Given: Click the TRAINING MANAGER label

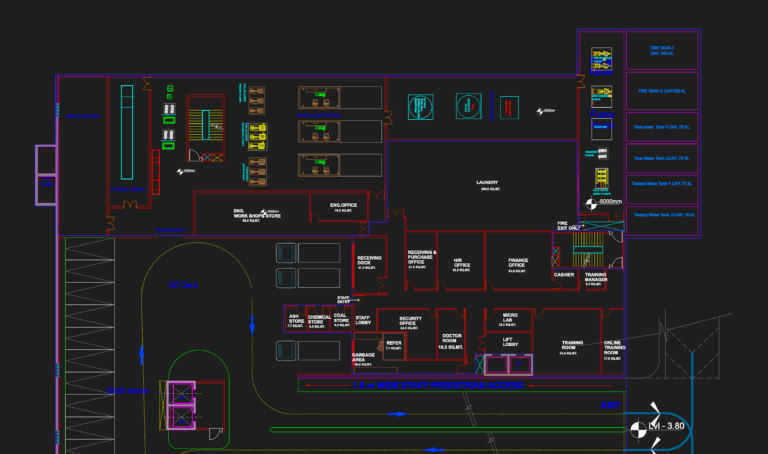Looking at the screenshot, I should coord(596,279).
